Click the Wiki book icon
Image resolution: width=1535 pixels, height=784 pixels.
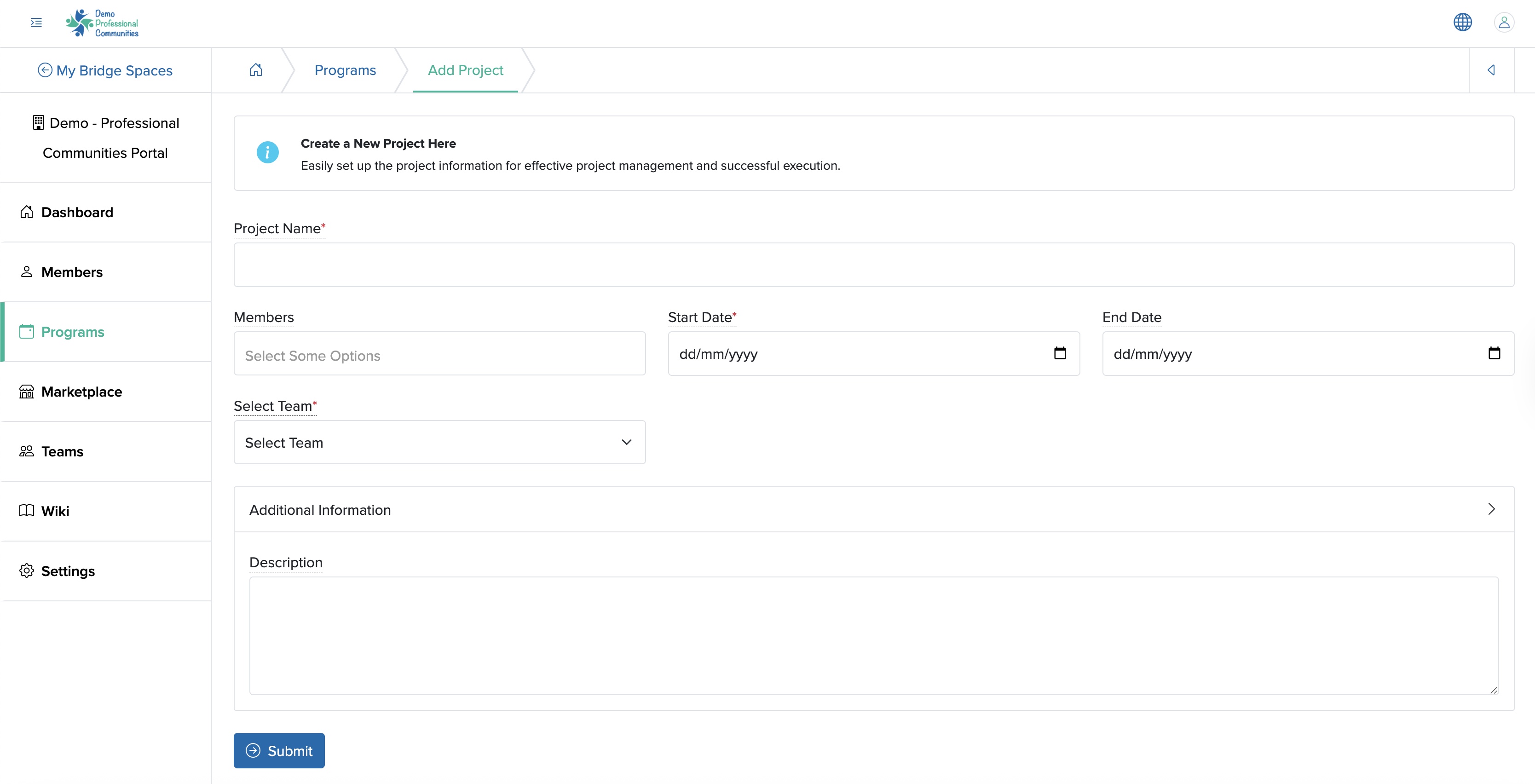click(26, 511)
